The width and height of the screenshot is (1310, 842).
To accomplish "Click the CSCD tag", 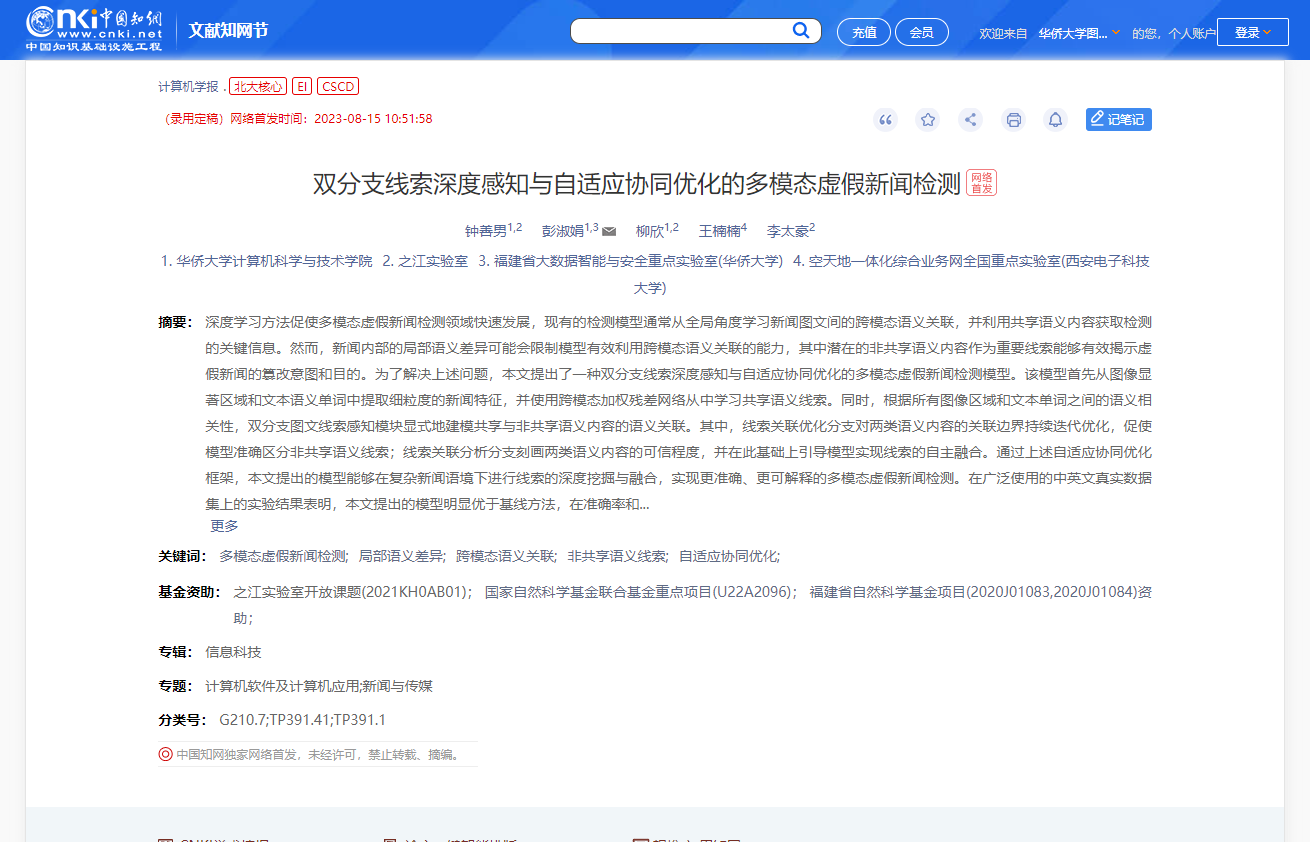I will pyautogui.click(x=338, y=87).
